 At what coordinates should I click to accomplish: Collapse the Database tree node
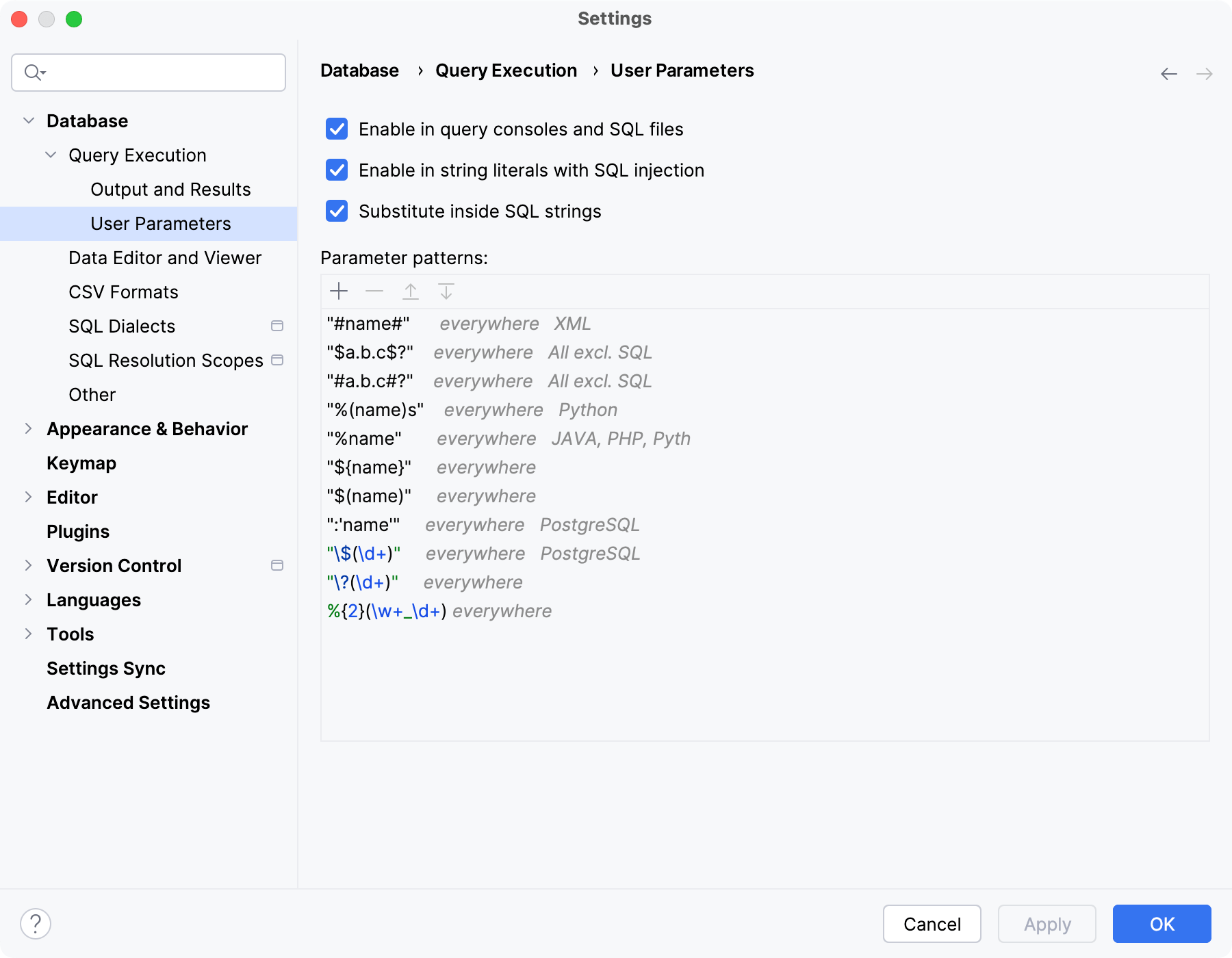(x=29, y=121)
